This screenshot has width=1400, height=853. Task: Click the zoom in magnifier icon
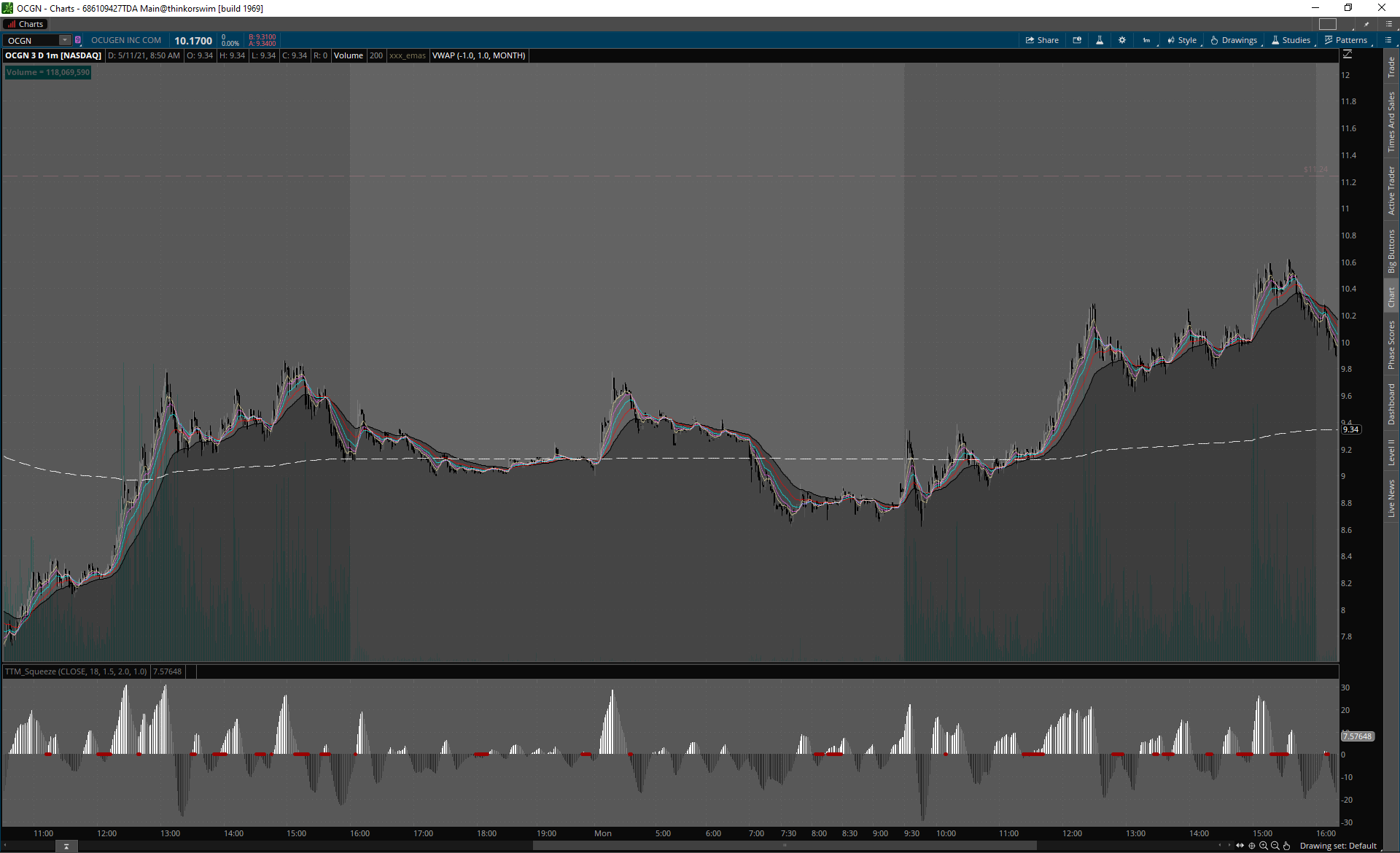pyautogui.click(x=1264, y=846)
